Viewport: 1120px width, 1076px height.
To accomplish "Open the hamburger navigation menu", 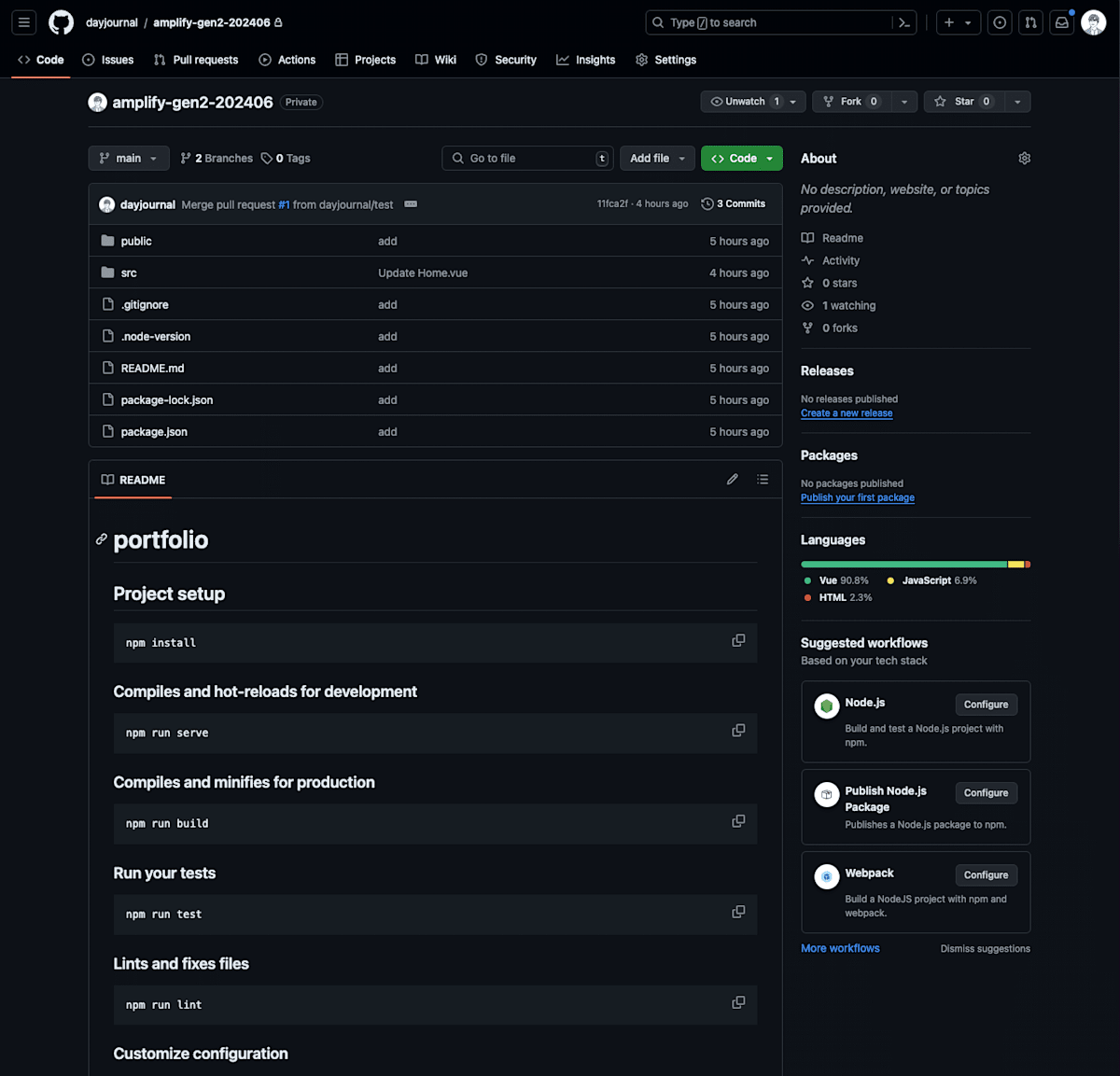I will [x=24, y=22].
